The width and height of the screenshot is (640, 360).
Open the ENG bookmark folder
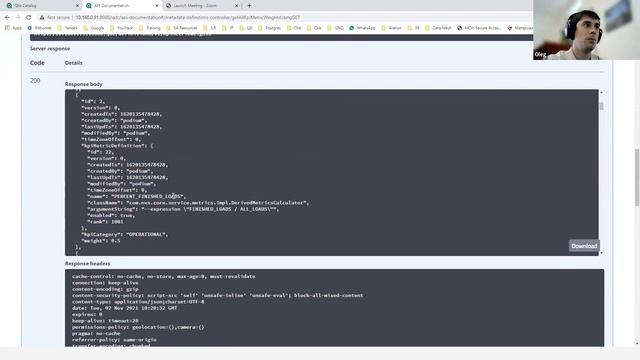coord(335,28)
